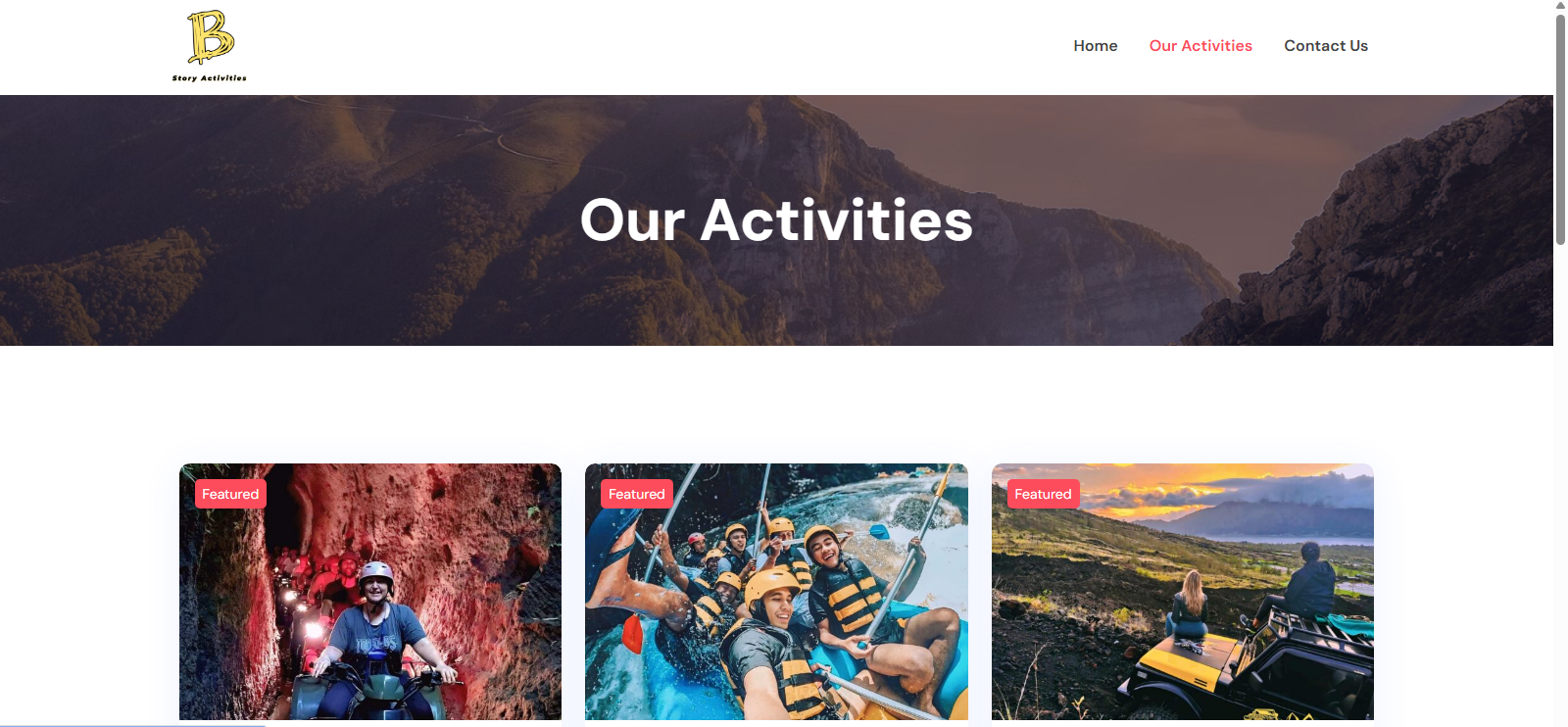Viewport: 1568px width, 727px height.
Task: Select Our Activities in the navigation
Action: point(1200,46)
